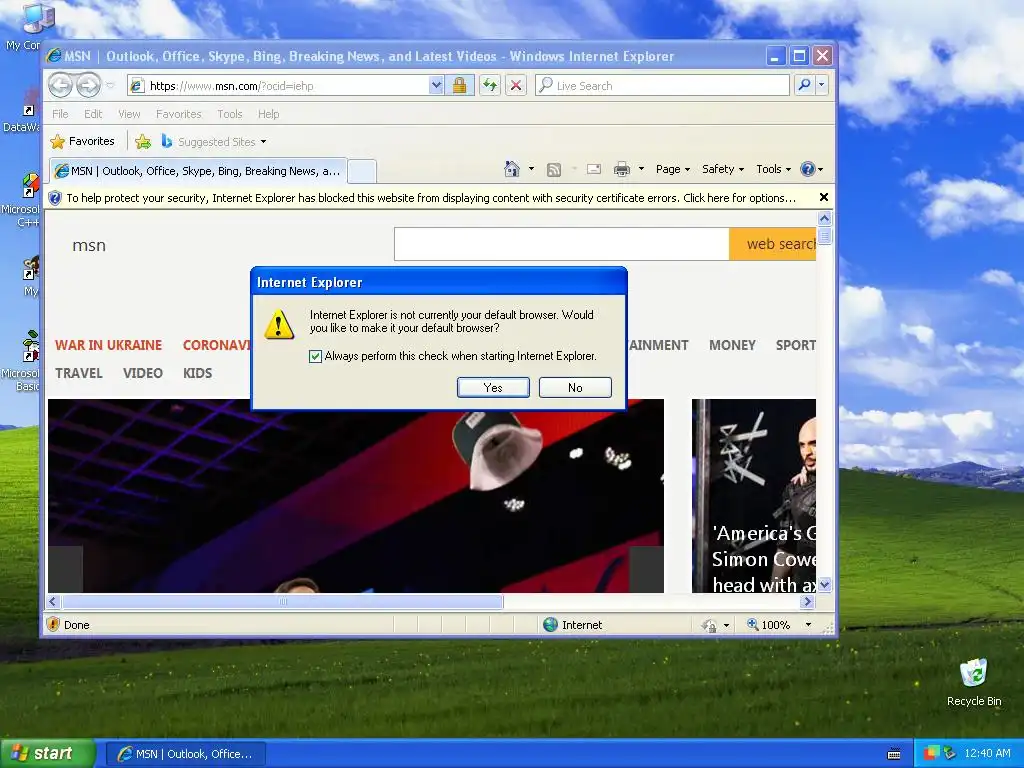Open the Page command dropdown

[x=673, y=169]
